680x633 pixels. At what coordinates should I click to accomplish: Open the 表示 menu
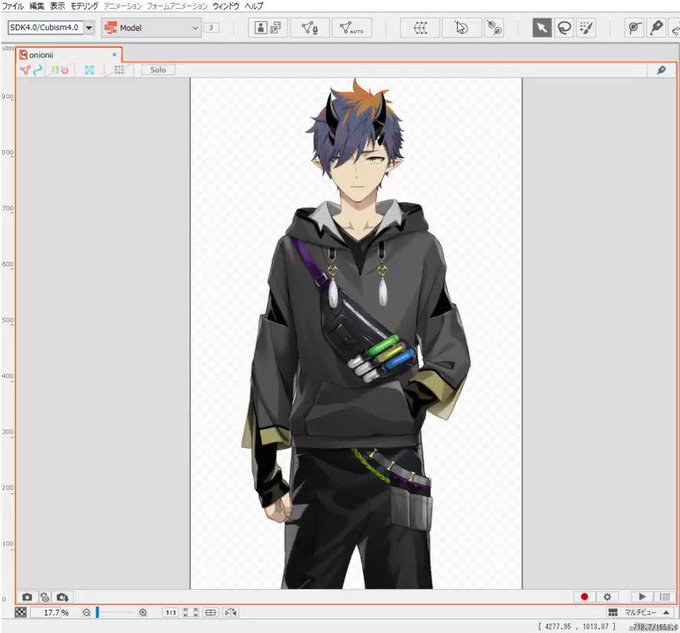[58, 6]
